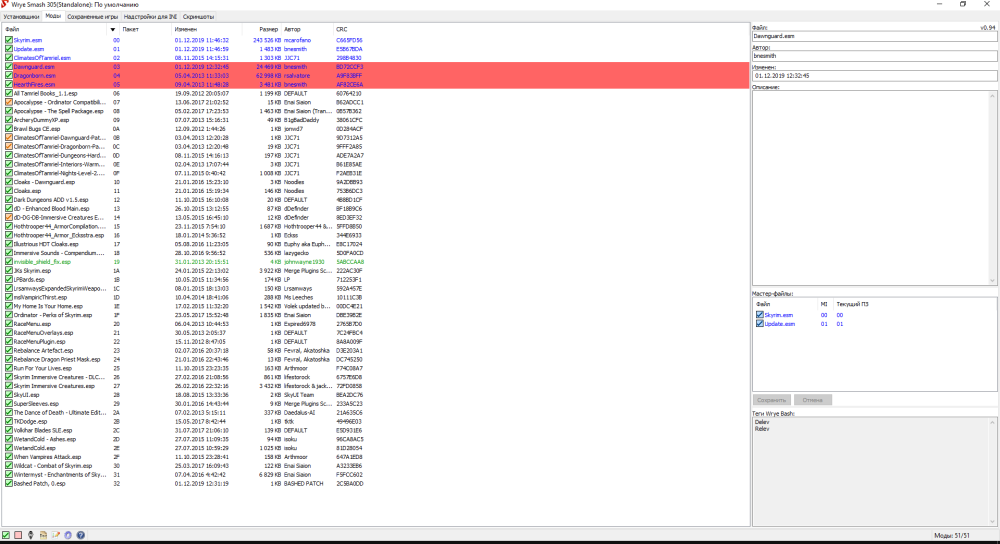Screen dimensions: 1000x544
Task: Click the green checkmark icon in the status bar
Action: [6, 535]
